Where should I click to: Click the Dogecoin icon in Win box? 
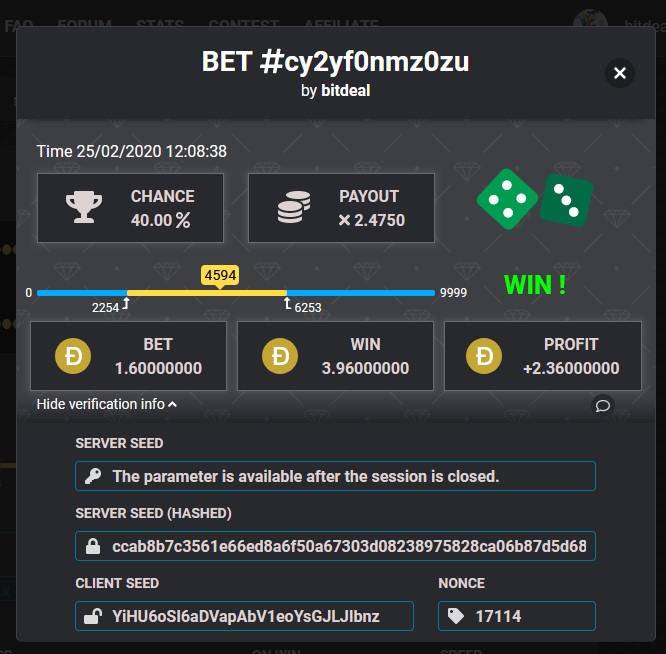(279, 356)
